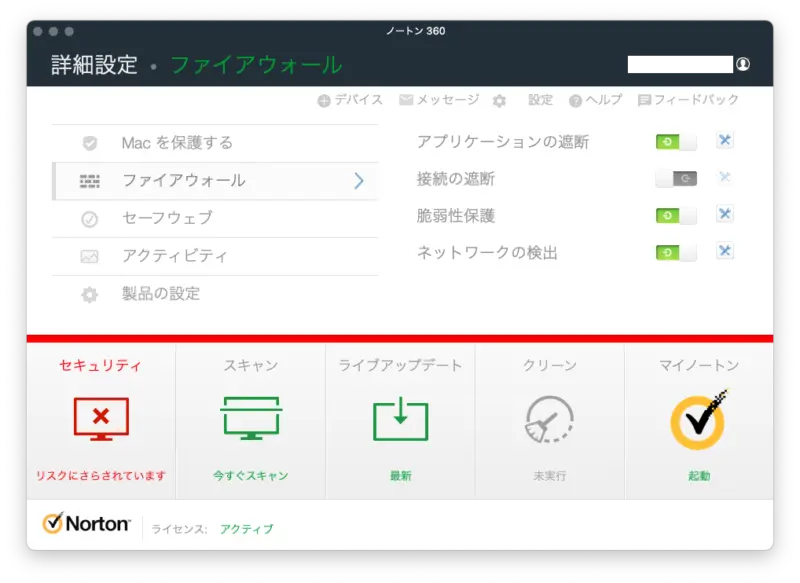Click the セーフウェブ checkmark circle icon
This screenshot has width=800, height=583.
point(90,219)
